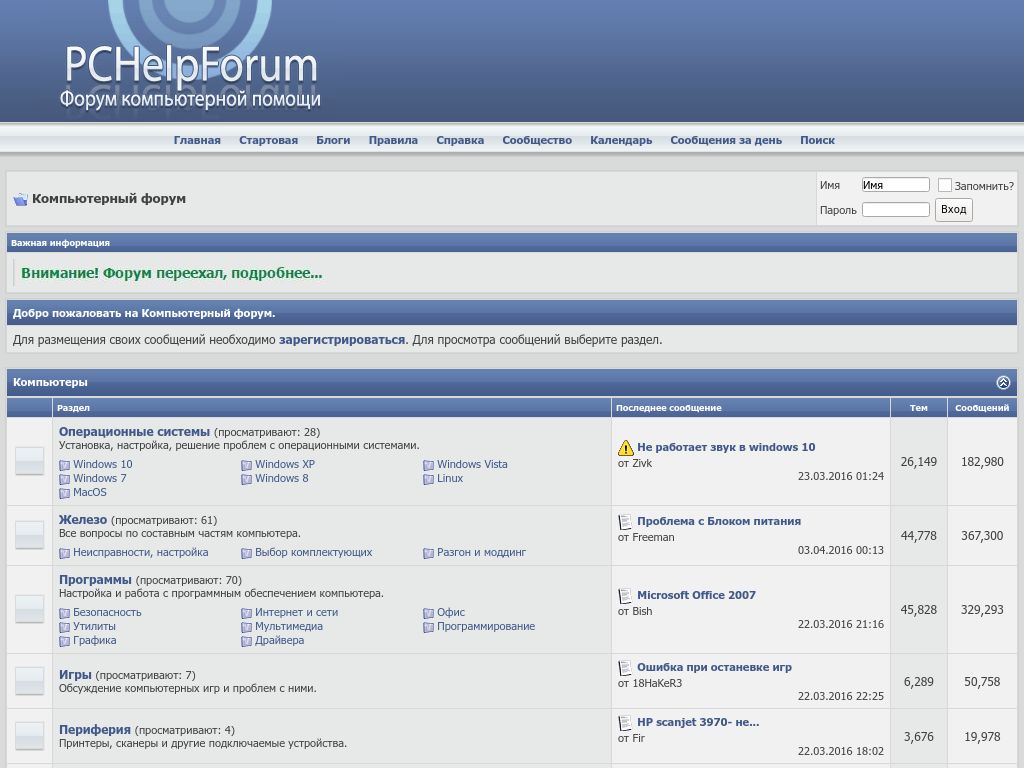Open the Внимание! Форум переехал announcement
1024x768 pixels.
point(172,273)
